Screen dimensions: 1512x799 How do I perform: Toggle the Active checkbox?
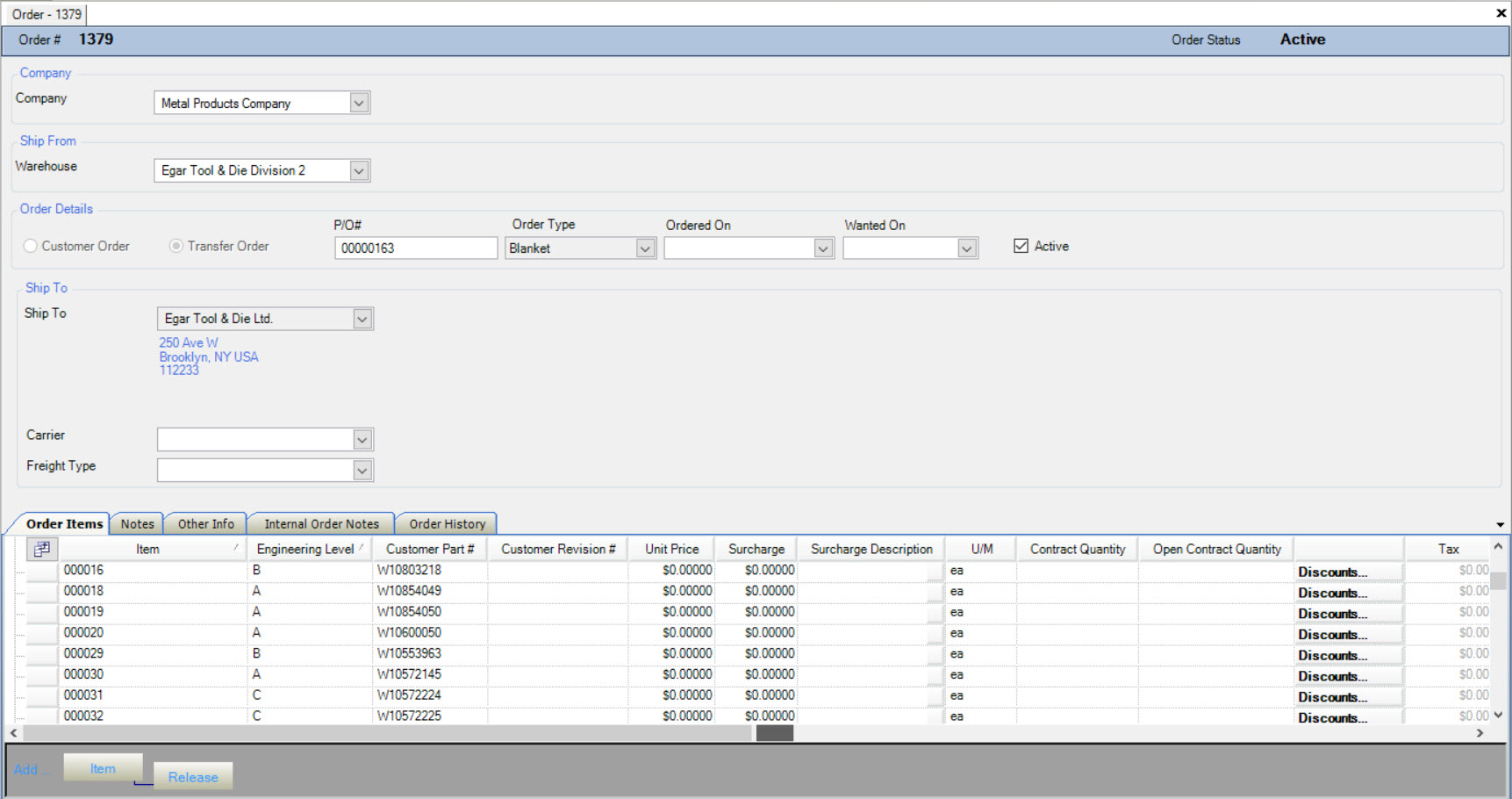pyautogui.click(x=1021, y=246)
